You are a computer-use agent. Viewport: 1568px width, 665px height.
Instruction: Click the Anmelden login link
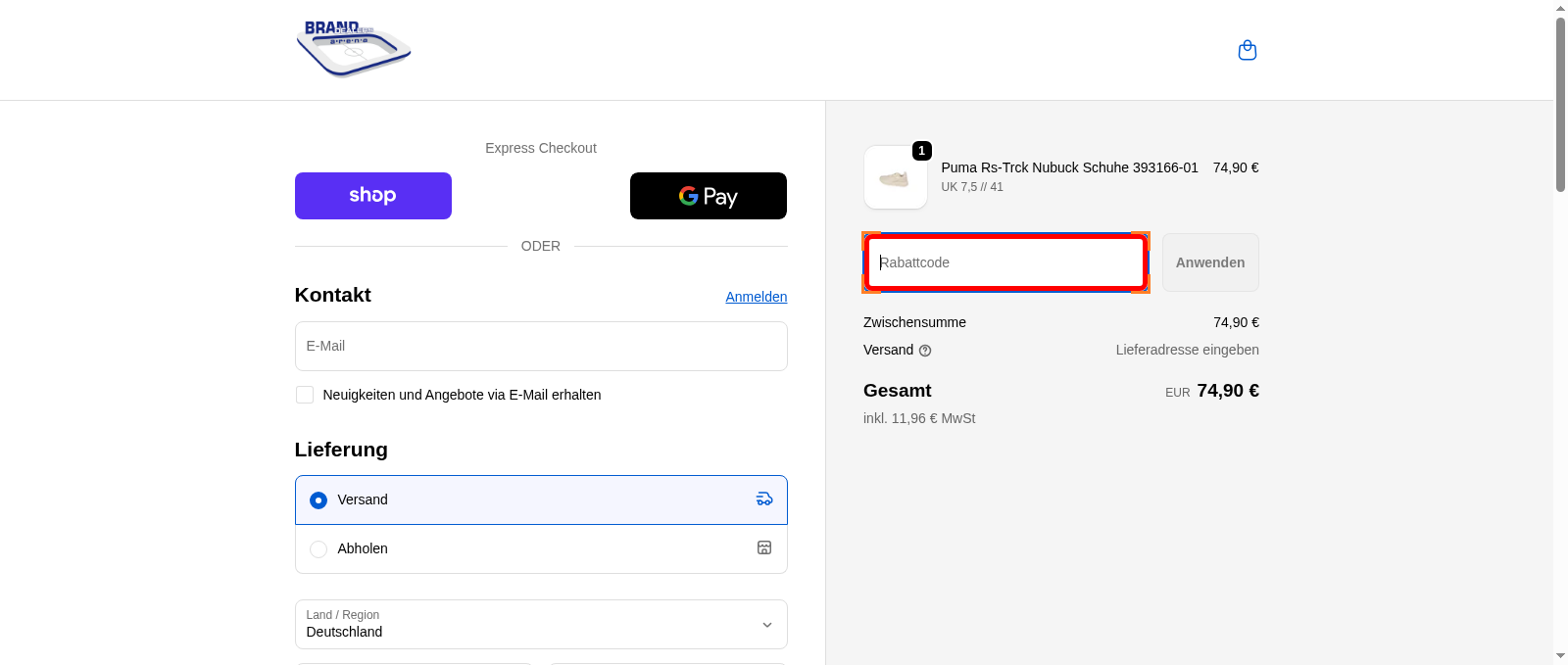coord(756,297)
